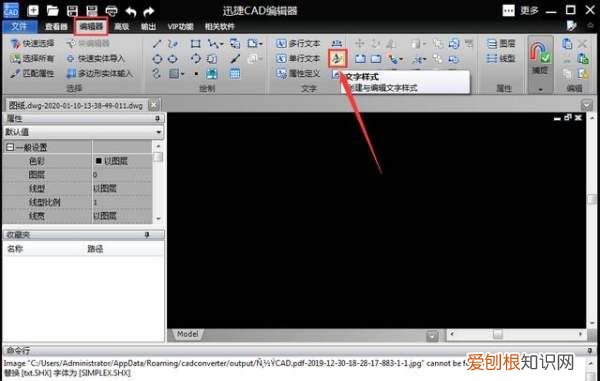
Task: Click the Redo arrow icon
Action: [148, 11]
